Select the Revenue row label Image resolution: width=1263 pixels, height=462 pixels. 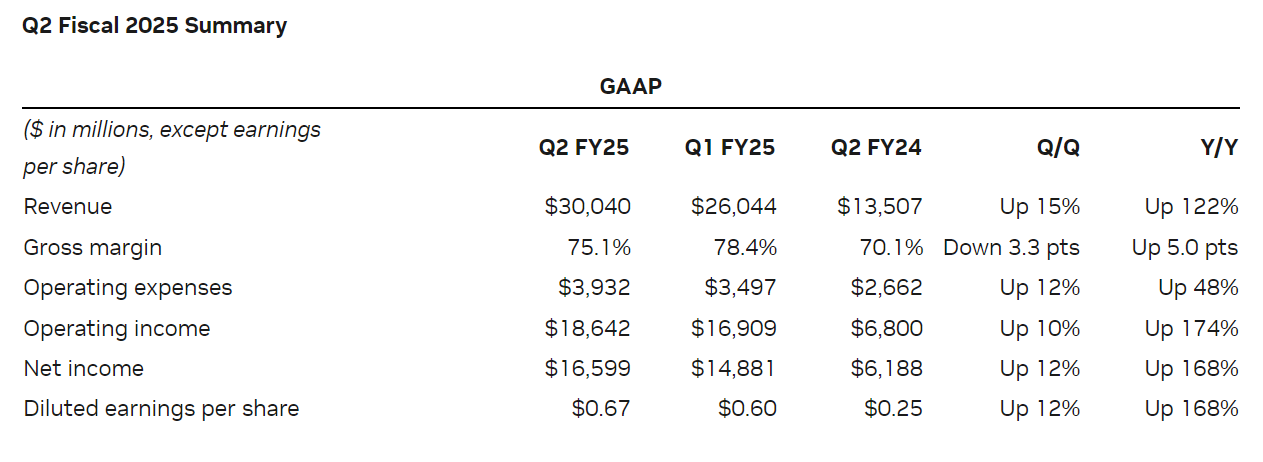tap(68, 207)
